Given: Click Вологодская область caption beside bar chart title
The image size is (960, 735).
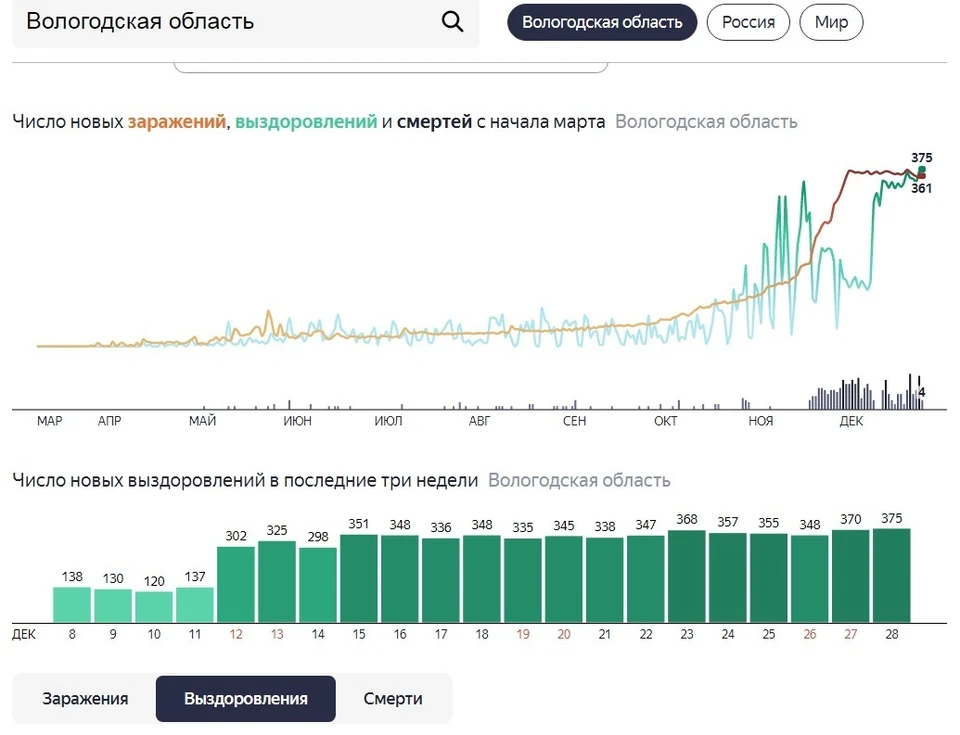Looking at the screenshot, I should pos(579,480).
